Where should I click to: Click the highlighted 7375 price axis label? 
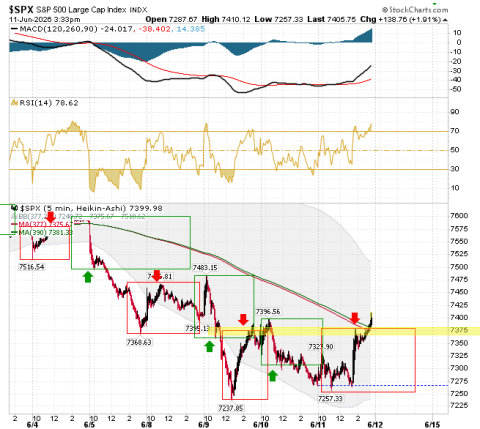coord(459,330)
